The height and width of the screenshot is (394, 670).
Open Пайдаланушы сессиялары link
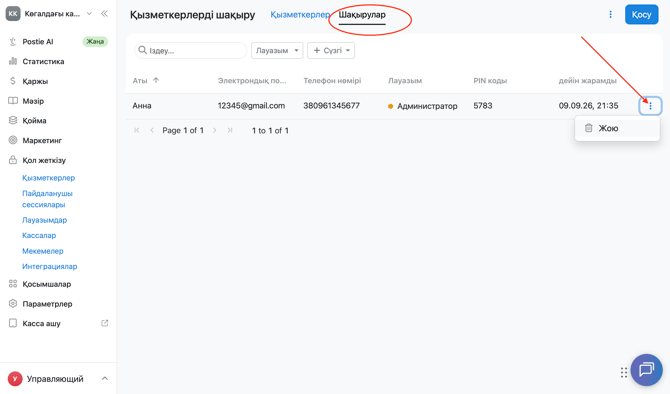point(47,199)
